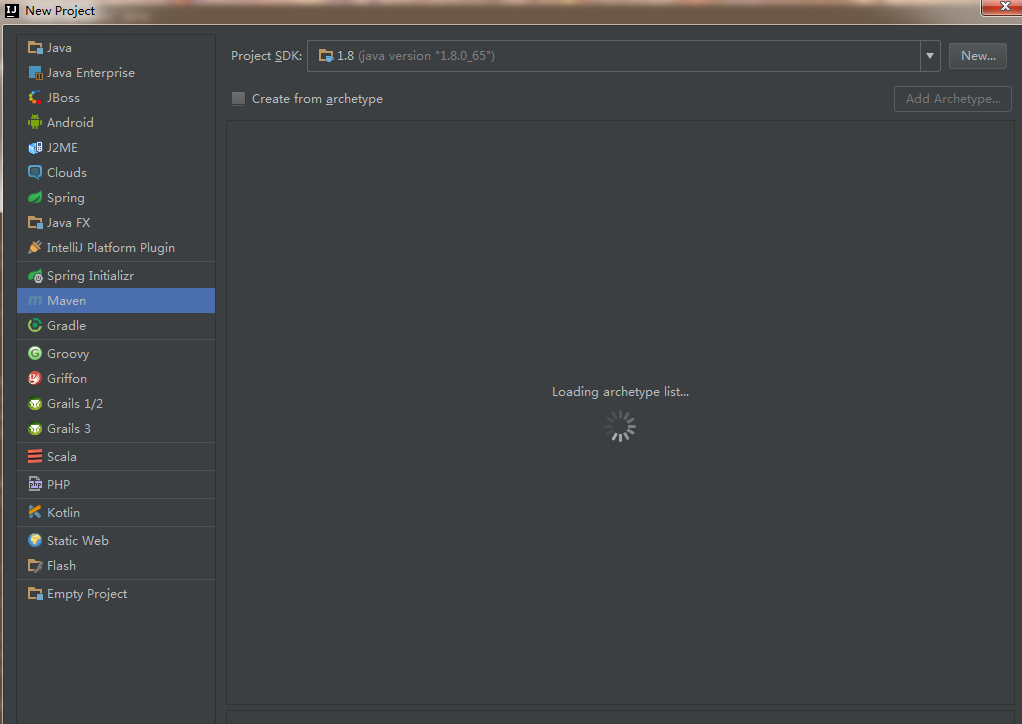Choose Spring Initializr label
The height and width of the screenshot is (724, 1022).
point(90,276)
